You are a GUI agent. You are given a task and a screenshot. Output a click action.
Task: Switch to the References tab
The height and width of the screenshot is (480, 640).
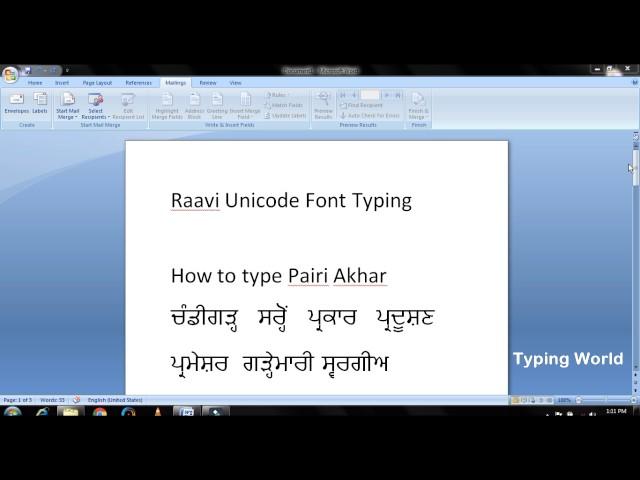coord(138,83)
